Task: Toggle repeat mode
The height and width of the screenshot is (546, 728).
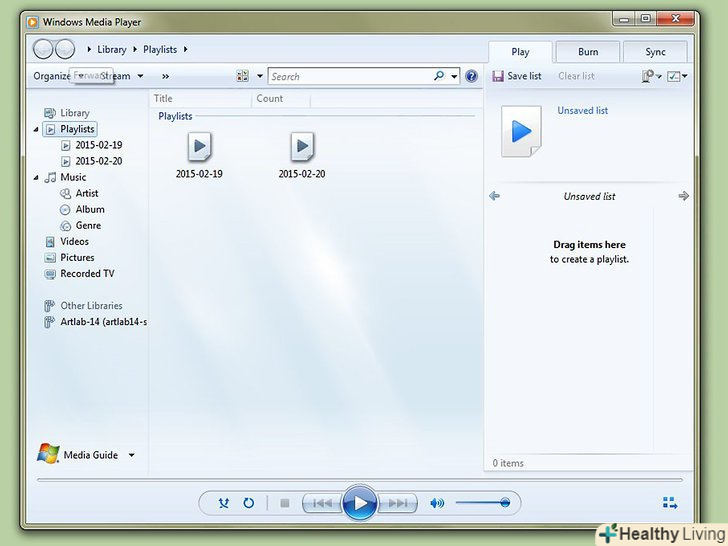Action: (249, 503)
